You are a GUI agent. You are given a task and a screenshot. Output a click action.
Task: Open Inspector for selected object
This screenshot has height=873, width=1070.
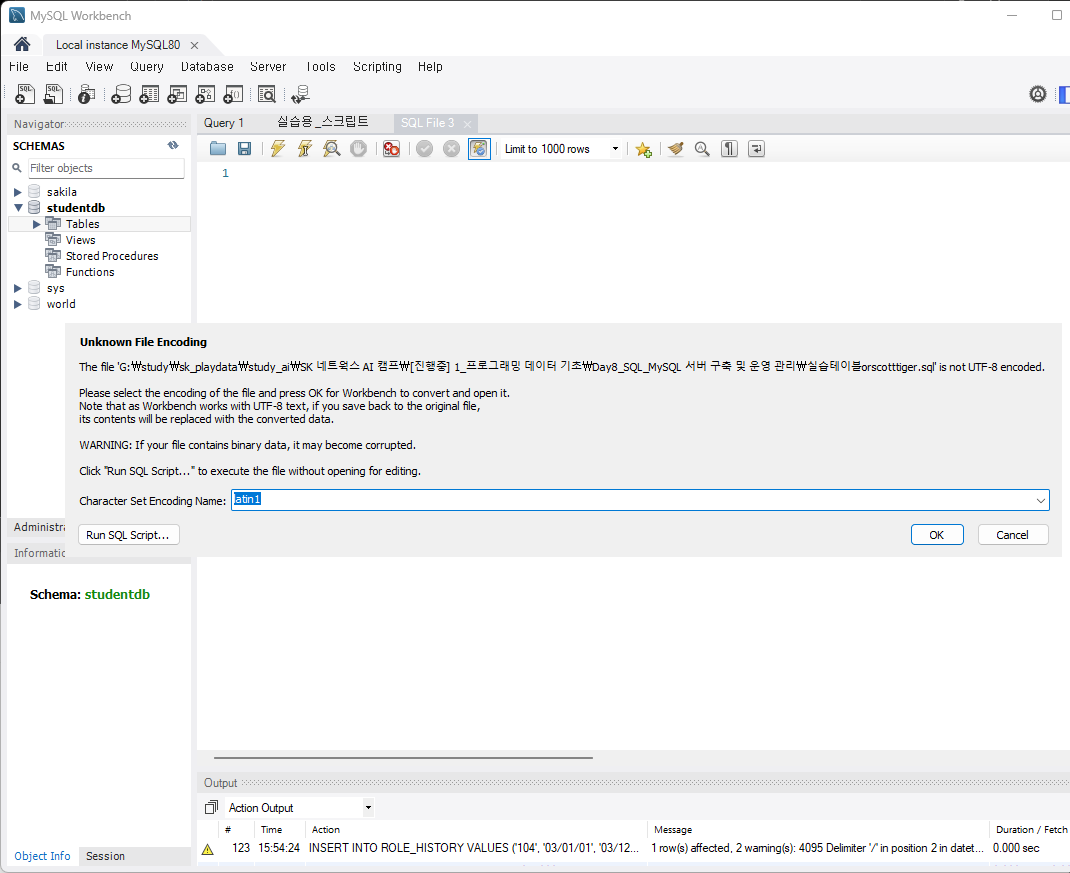pos(87,94)
